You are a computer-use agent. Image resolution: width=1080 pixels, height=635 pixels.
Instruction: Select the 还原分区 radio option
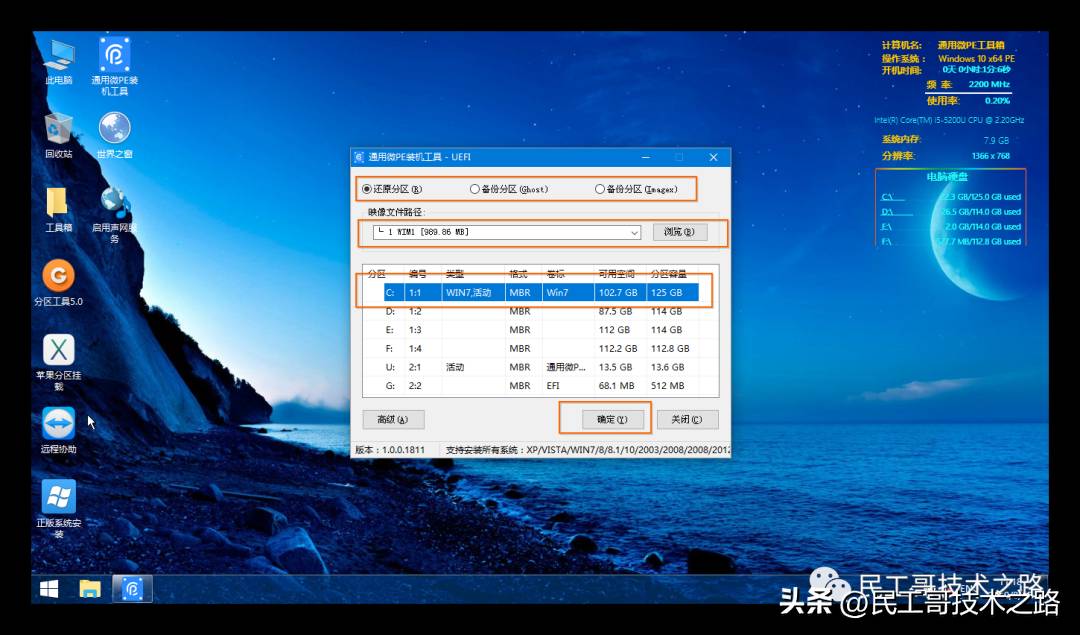[392, 189]
